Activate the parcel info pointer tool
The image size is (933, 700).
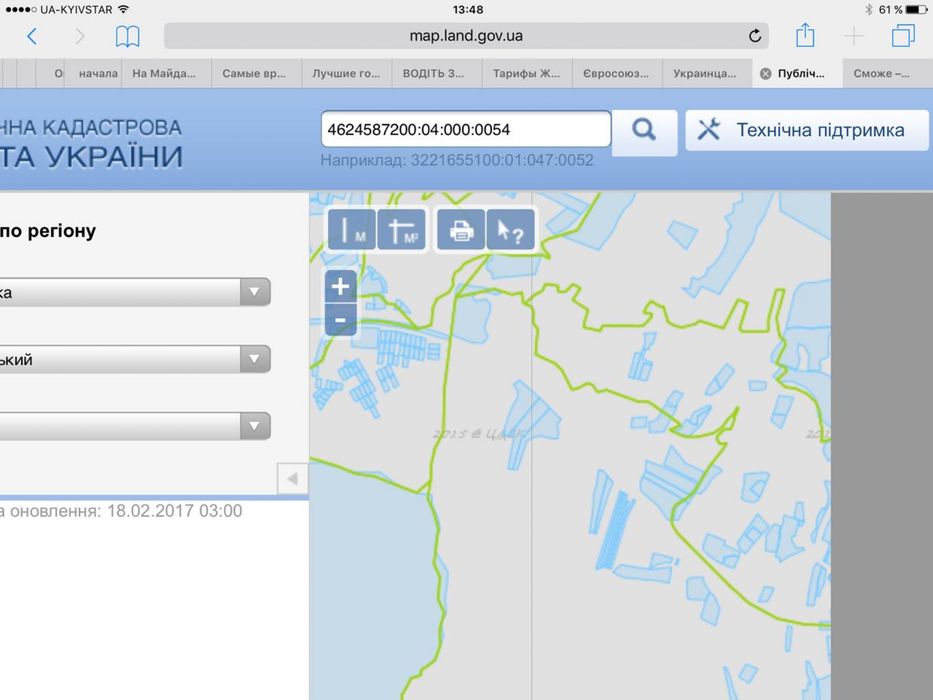click(x=511, y=230)
